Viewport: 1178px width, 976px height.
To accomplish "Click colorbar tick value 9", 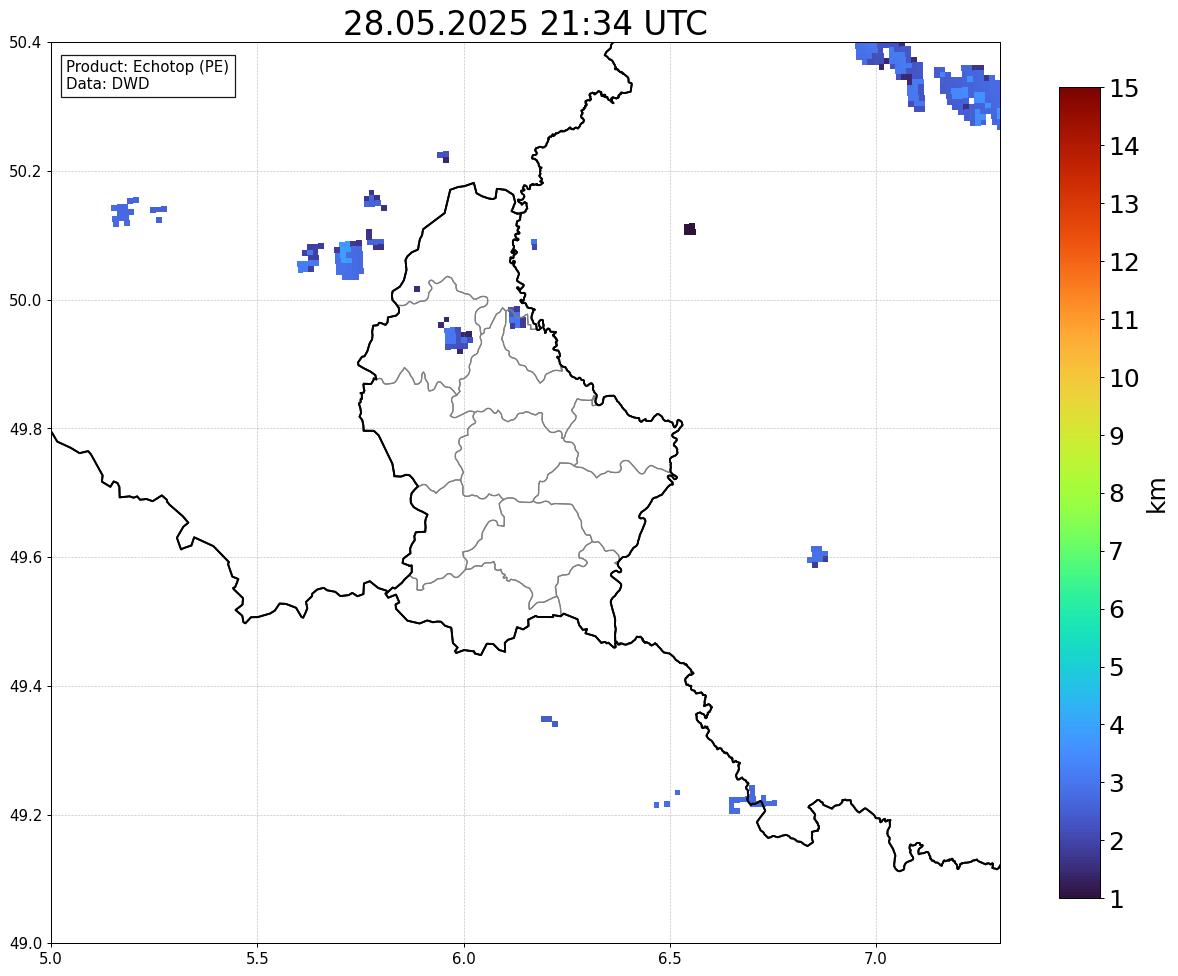I will point(1117,436).
